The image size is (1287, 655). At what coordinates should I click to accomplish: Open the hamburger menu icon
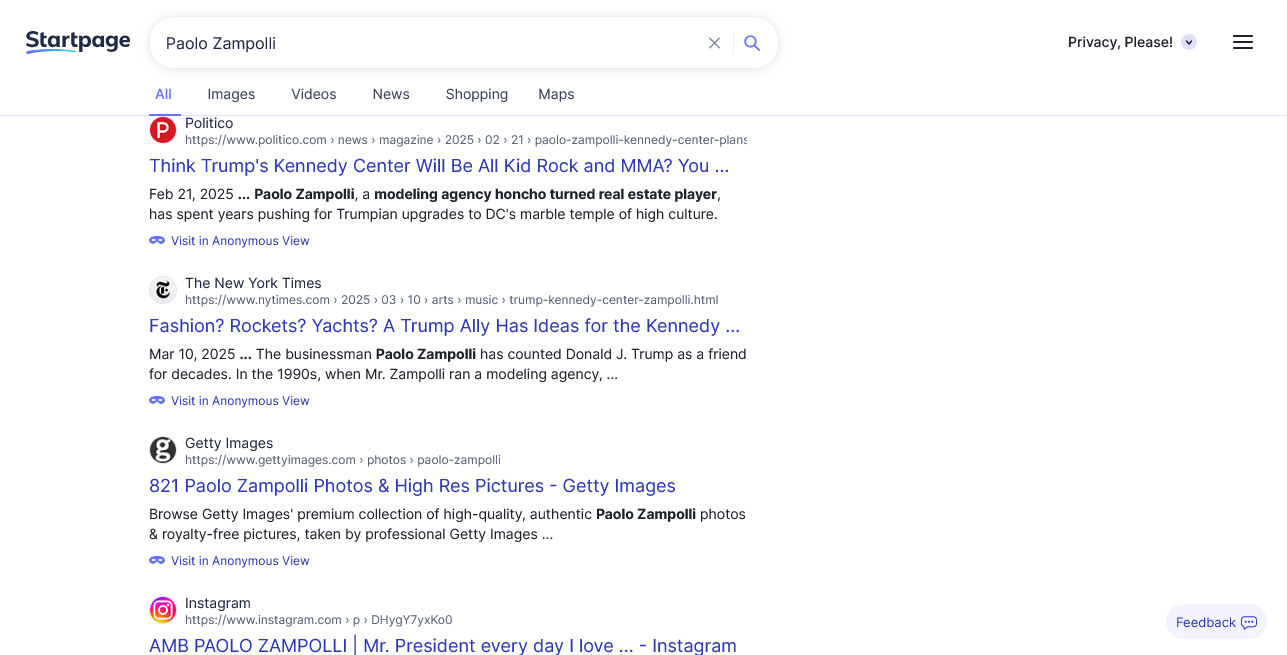coord(1243,42)
